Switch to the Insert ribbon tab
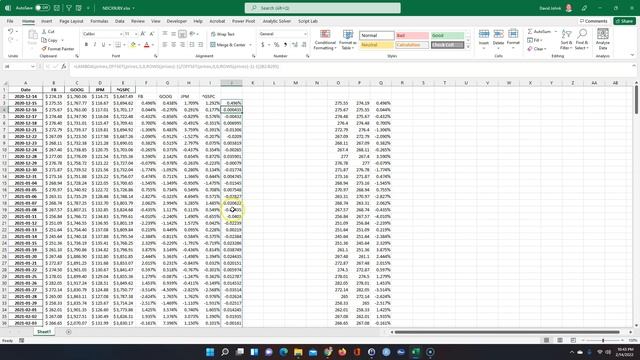This screenshot has height=360, width=640. pos(47,21)
